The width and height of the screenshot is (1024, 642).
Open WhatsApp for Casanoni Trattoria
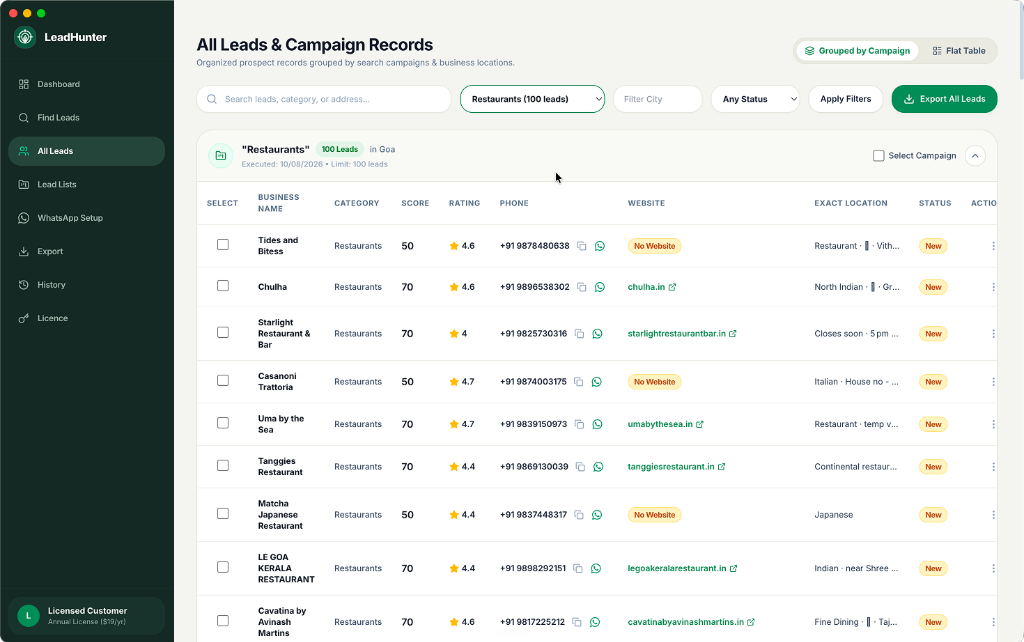coord(596,382)
